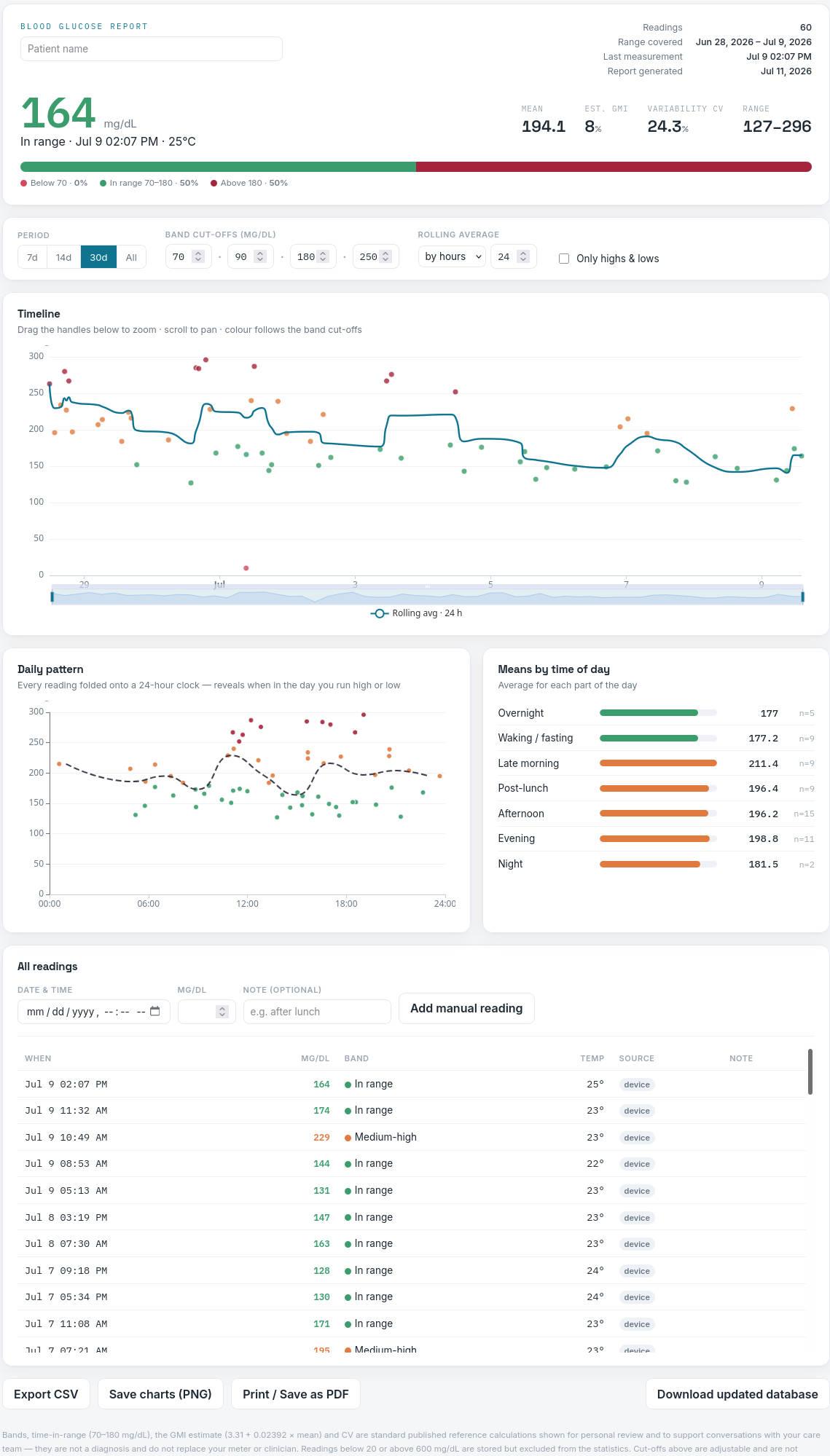Viewport: 830px width, 1456px height.
Task: Click the Add manual reading button
Action: point(466,1008)
